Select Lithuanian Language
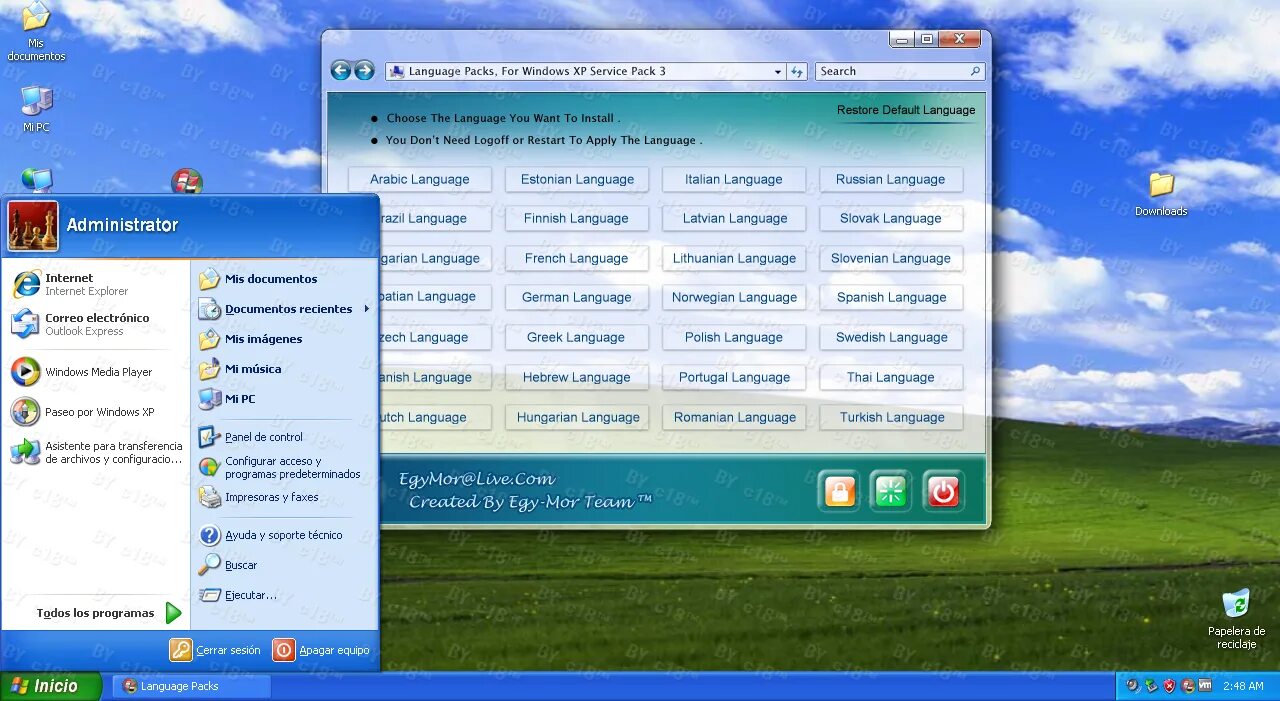The width and height of the screenshot is (1280, 701). click(734, 258)
